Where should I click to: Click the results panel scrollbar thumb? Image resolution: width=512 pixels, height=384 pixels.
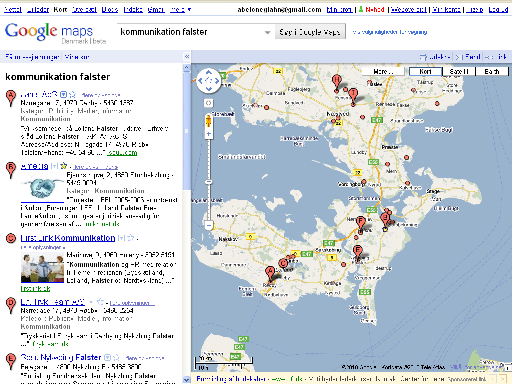point(187,132)
